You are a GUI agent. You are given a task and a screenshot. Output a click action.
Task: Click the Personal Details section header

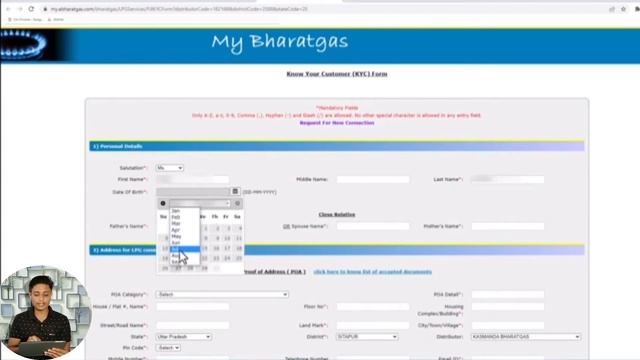click(337, 146)
